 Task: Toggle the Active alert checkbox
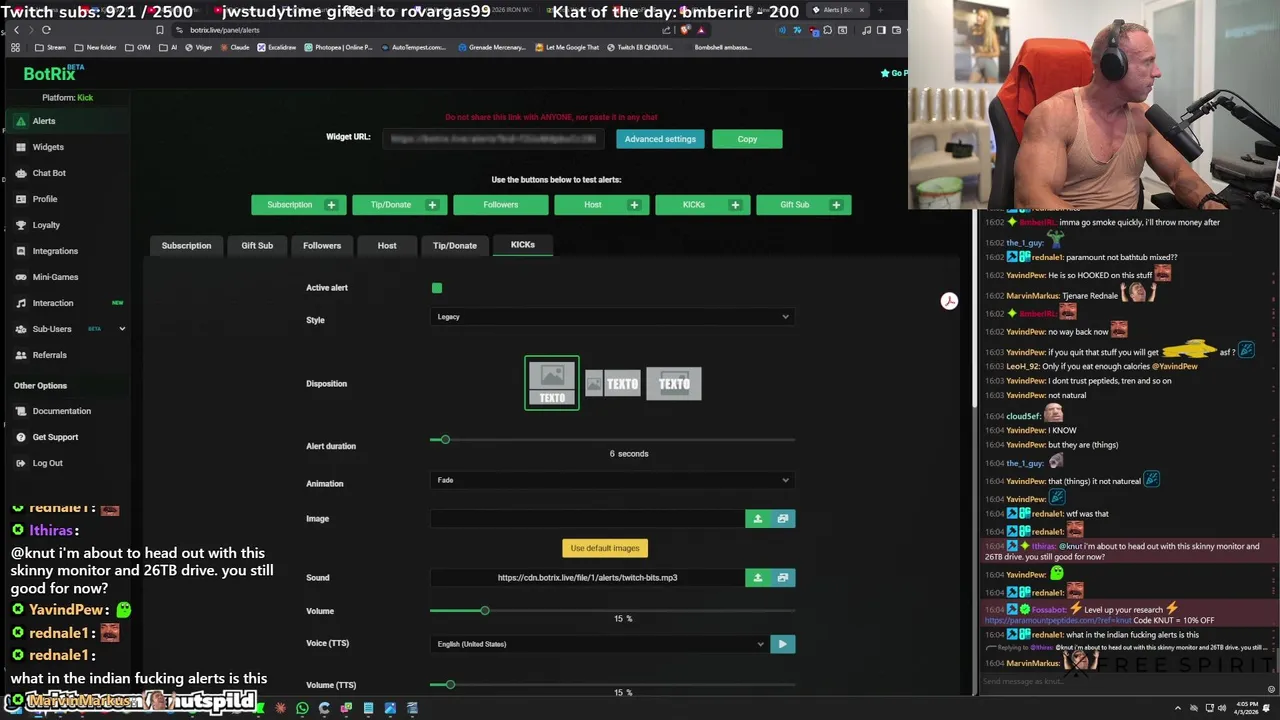pyautogui.click(x=437, y=288)
